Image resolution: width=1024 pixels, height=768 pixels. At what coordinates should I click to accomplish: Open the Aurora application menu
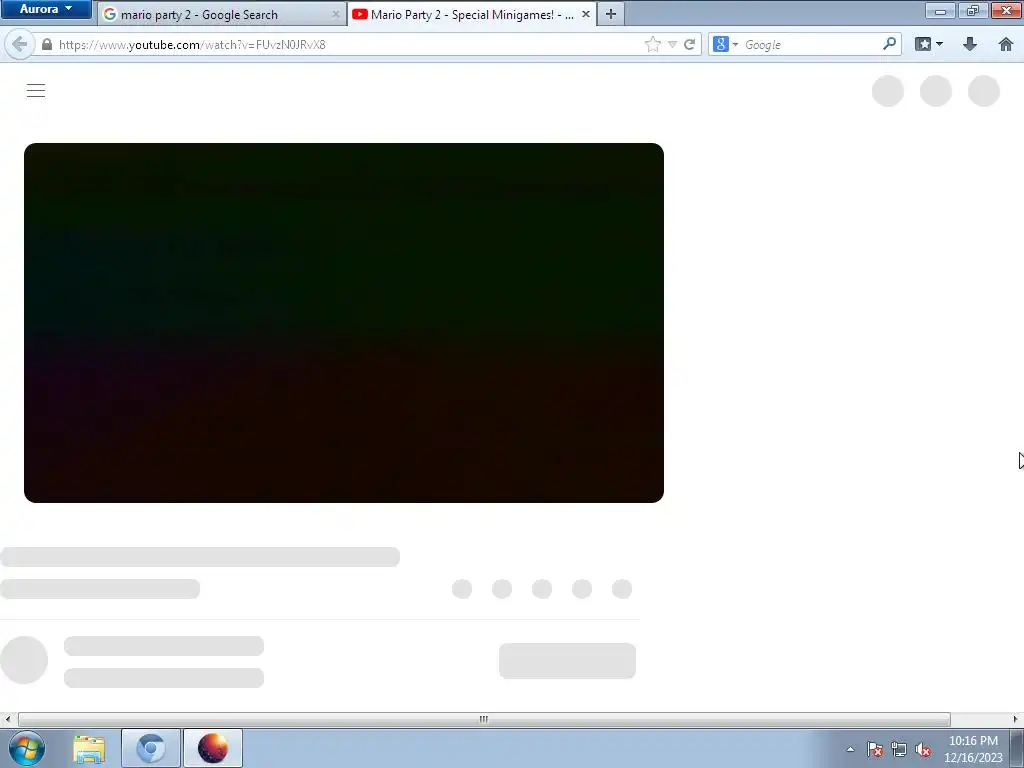[45, 9]
